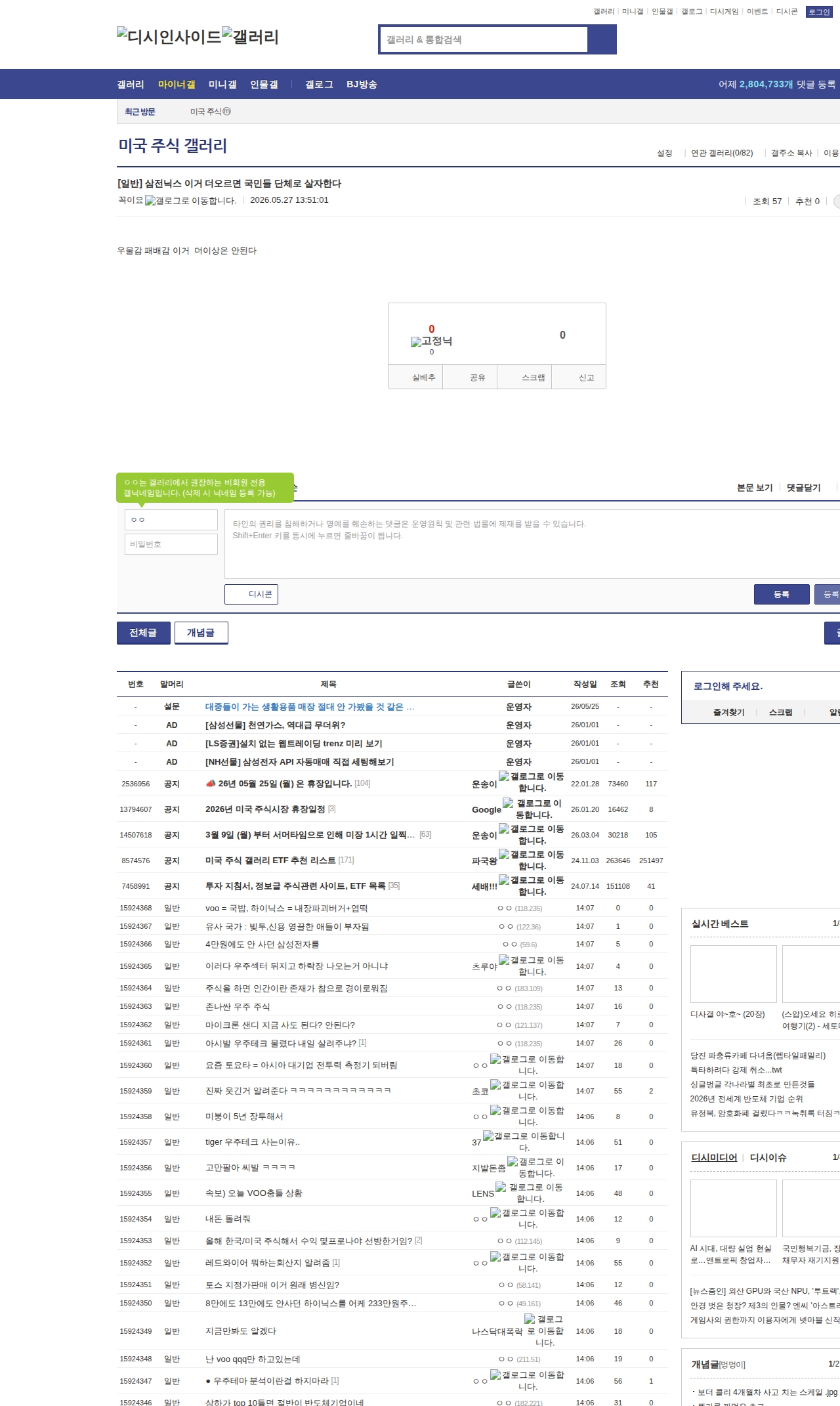Open post tiger 우주테크 사는이유..

(253, 1141)
